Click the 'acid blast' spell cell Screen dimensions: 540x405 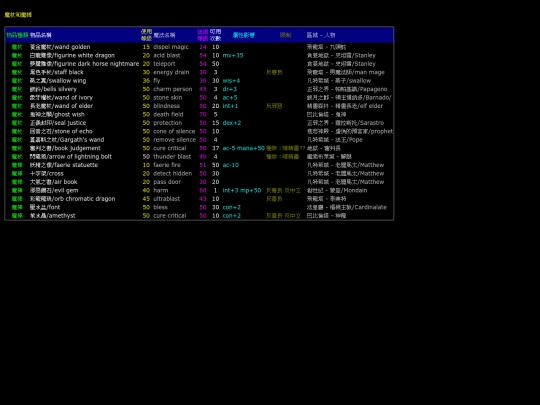[x=167, y=55]
